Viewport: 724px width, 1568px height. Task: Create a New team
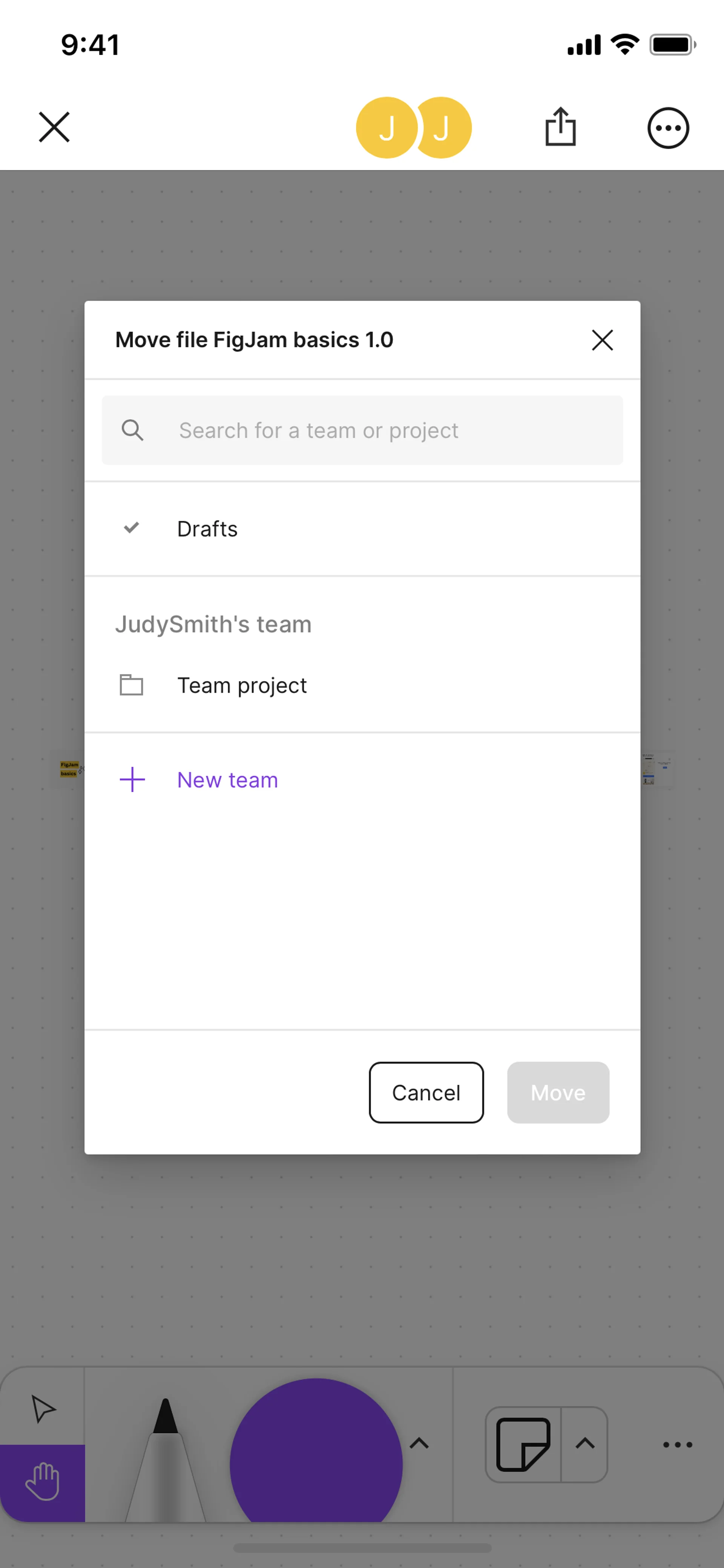pyautogui.click(x=227, y=780)
